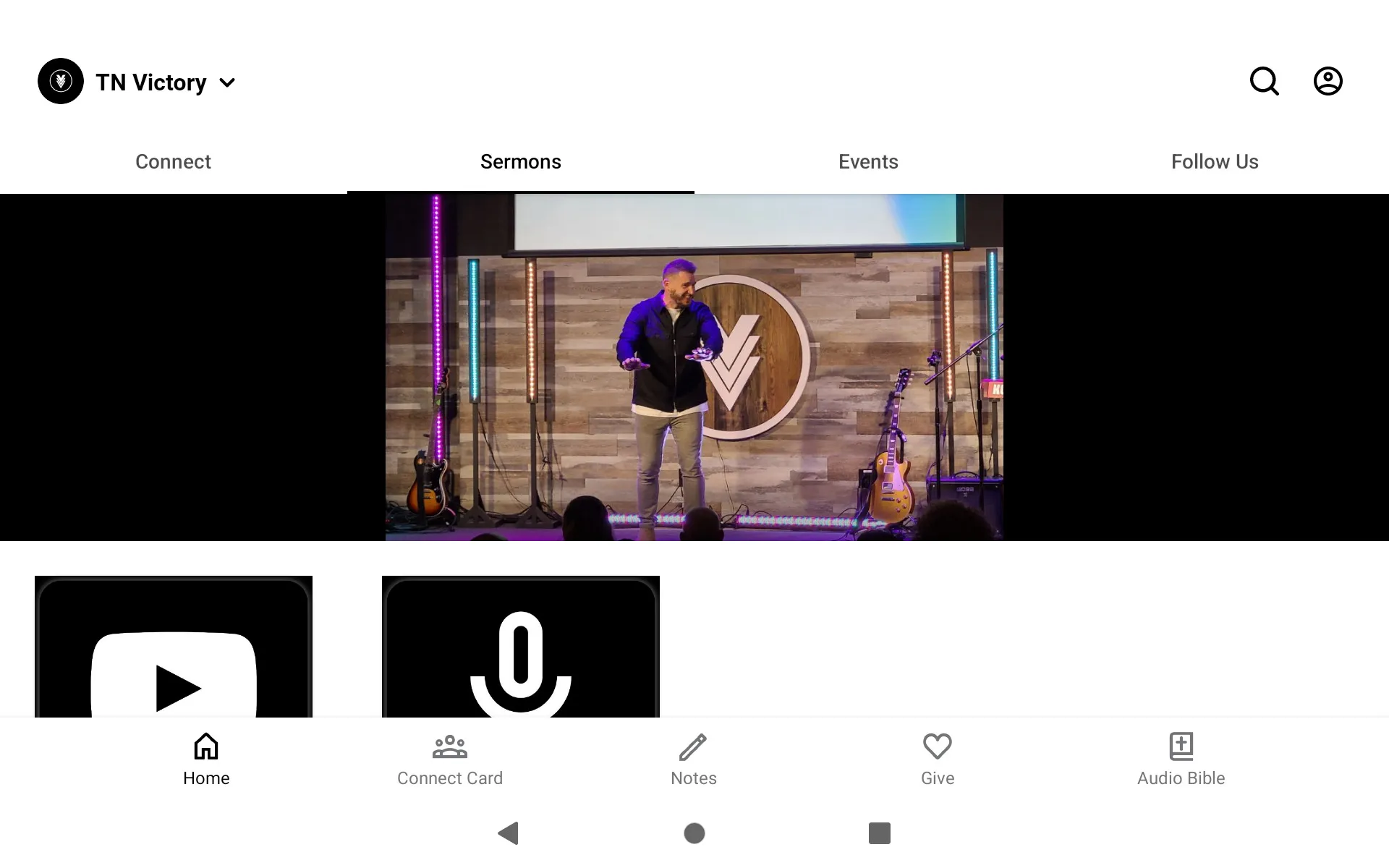Screen dimensions: 1389x868
Task: Open the Audio Bible feature
Action: click(x=1181, y=758)
